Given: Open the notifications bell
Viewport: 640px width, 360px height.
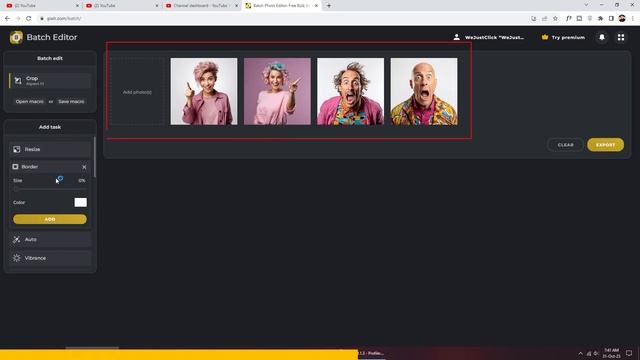Looking at the screenshot, I should coord(602,37).
